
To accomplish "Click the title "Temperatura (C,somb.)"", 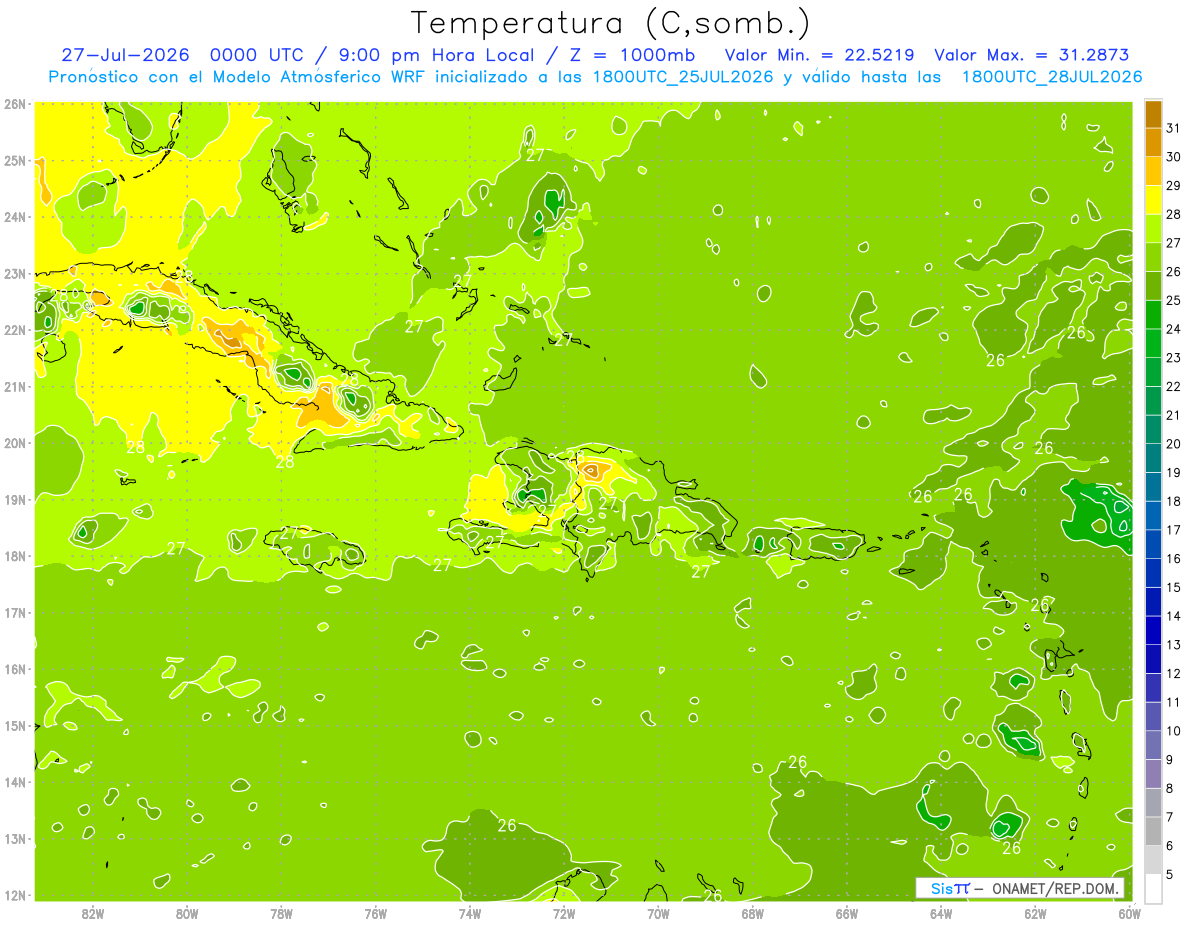I will tap(611, 22).
